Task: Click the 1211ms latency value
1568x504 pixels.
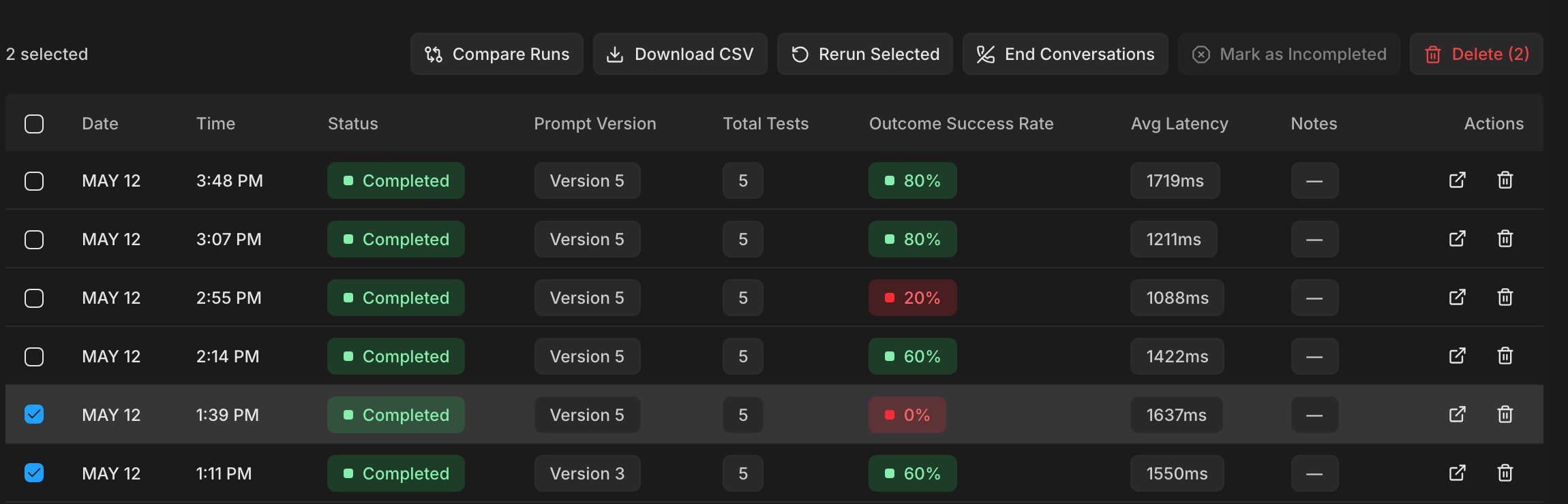Action: click(x=1174, y=239)
